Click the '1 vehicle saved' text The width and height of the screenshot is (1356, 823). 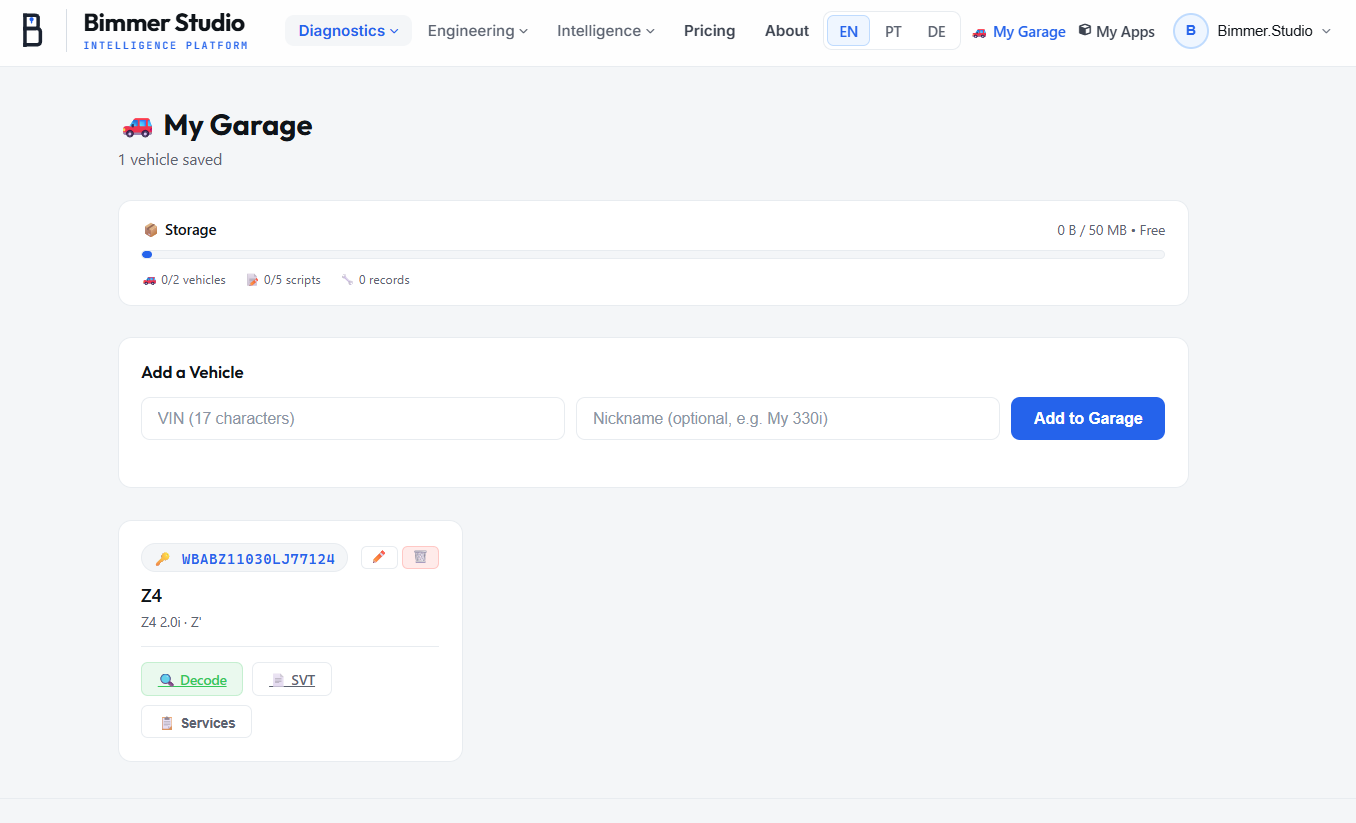(170, 160)
